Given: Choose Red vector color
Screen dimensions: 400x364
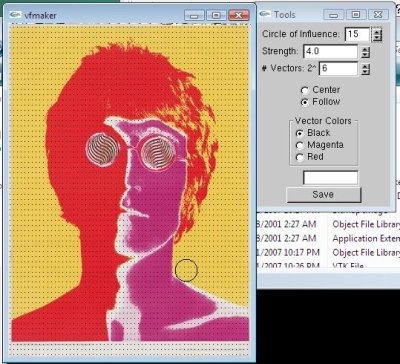Looking at the screenshot, I should click(300, 157).
